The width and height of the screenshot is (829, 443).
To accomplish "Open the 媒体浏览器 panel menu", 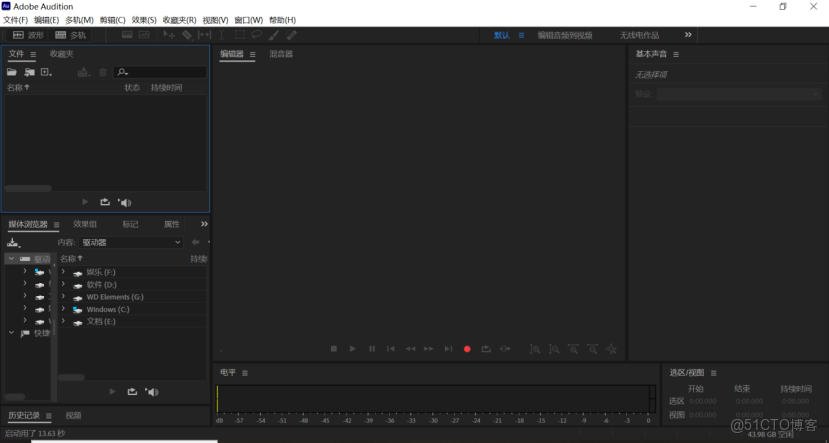I will tap(57, 225).
